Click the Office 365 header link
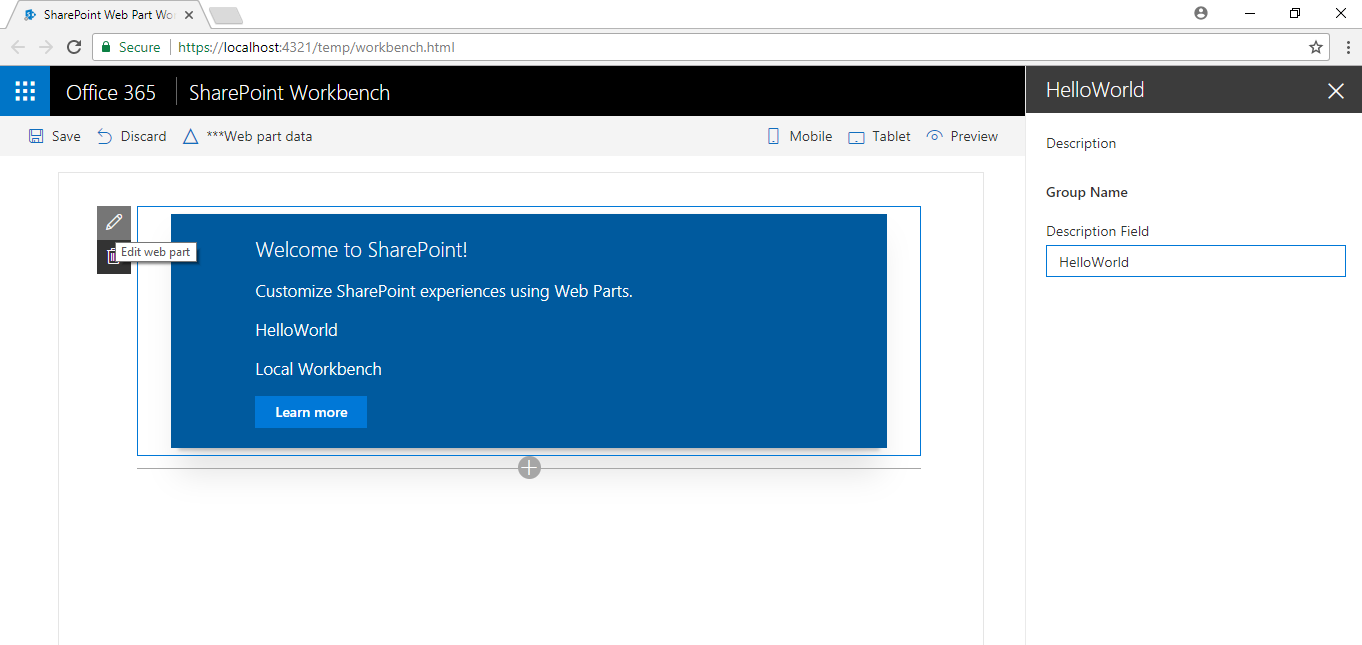This screenshot has width=1362, height=645. (x=111, y=93)
